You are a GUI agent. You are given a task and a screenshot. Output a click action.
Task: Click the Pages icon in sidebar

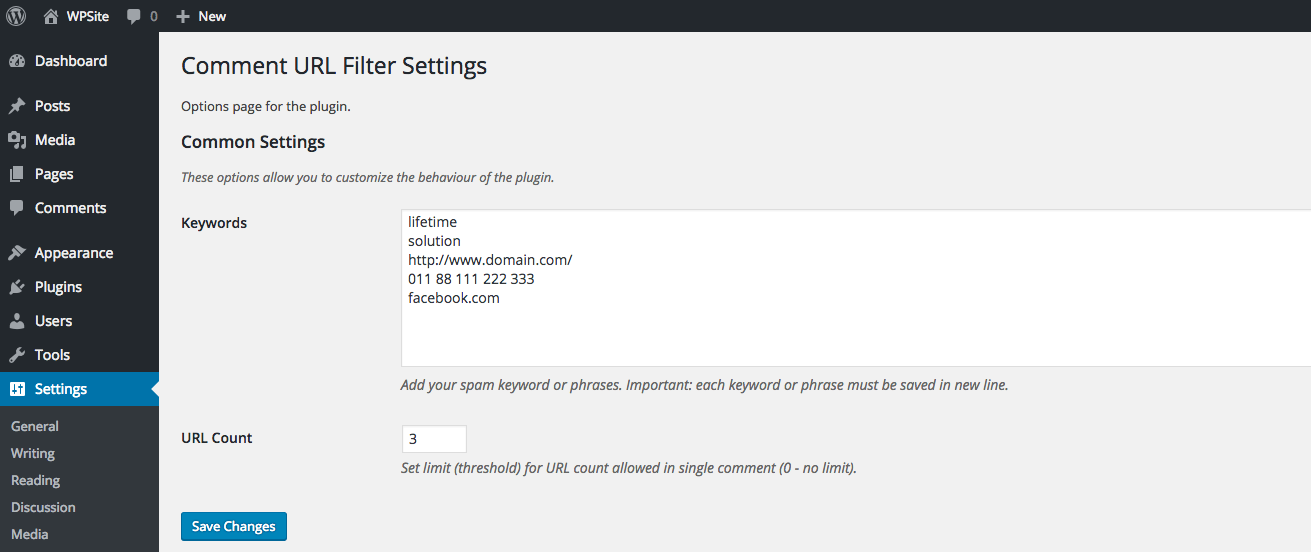16,174
